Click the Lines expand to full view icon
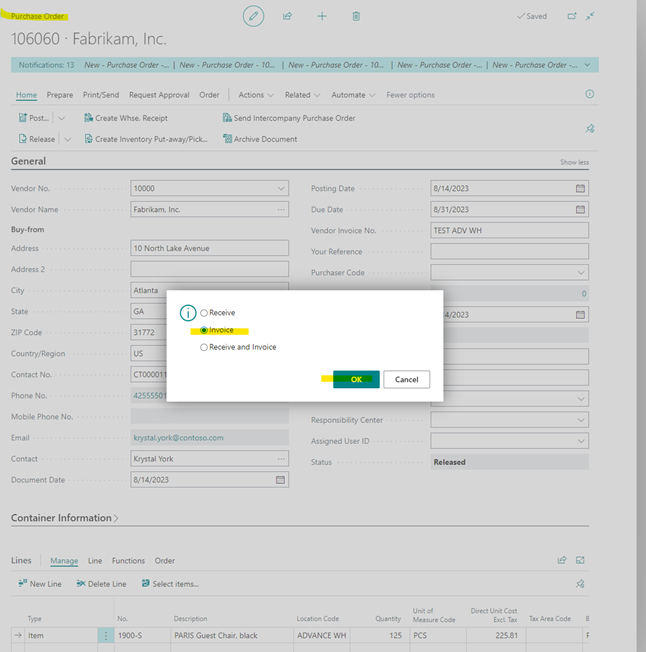Viewport: 646px width, 652px height. (x=580, y=560)
